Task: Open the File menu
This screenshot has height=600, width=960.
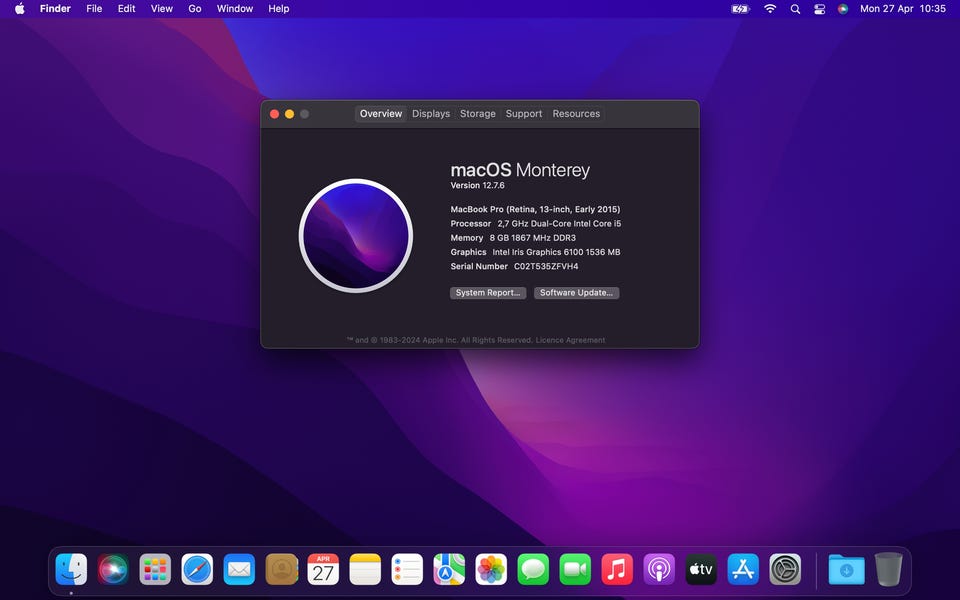Action: [x=94, y=9]
